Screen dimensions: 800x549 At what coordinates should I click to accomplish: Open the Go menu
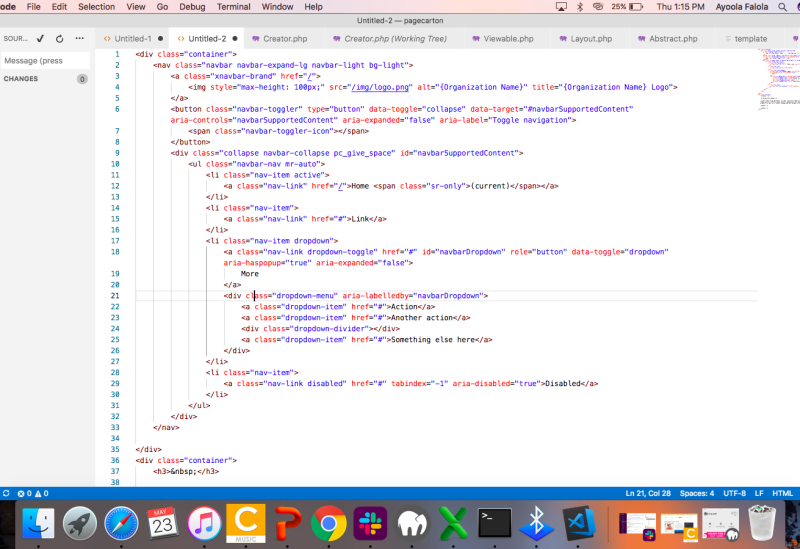162,7
